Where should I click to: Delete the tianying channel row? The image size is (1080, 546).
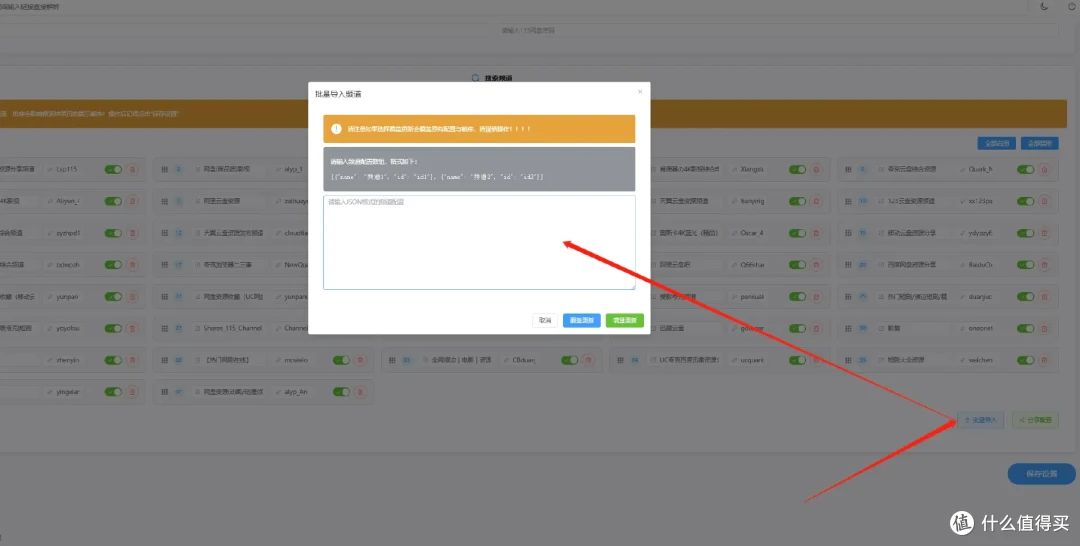pyautogui.click(x=816, y=201)
